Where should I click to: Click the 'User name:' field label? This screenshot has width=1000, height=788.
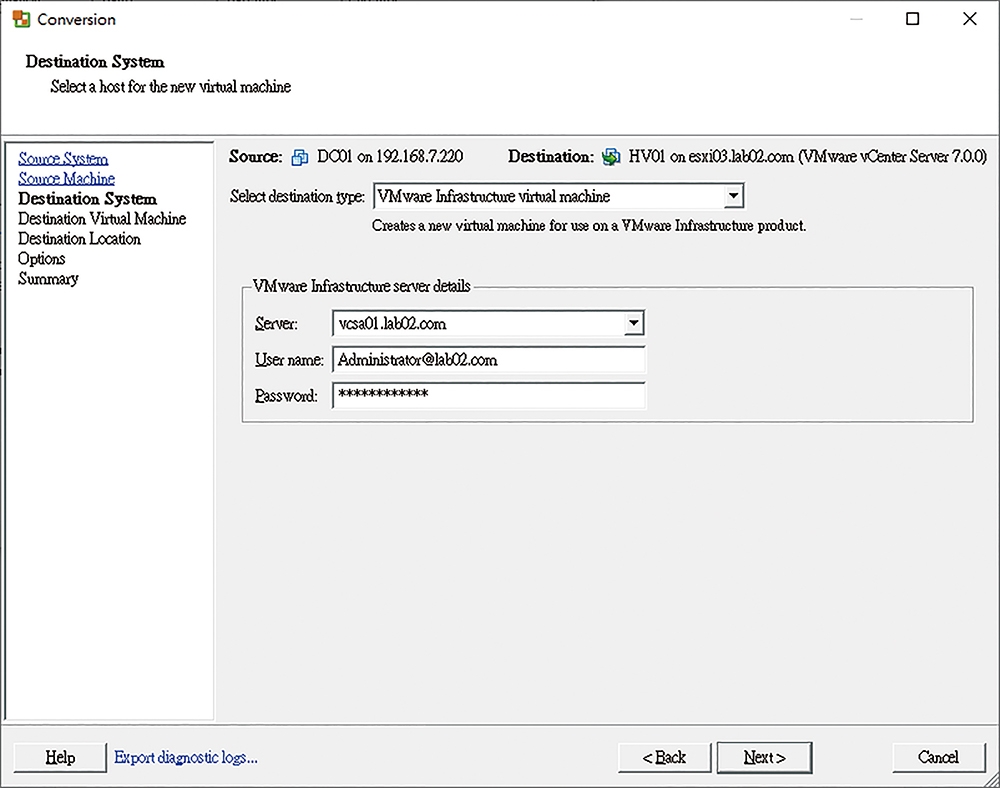pos(289,360)
